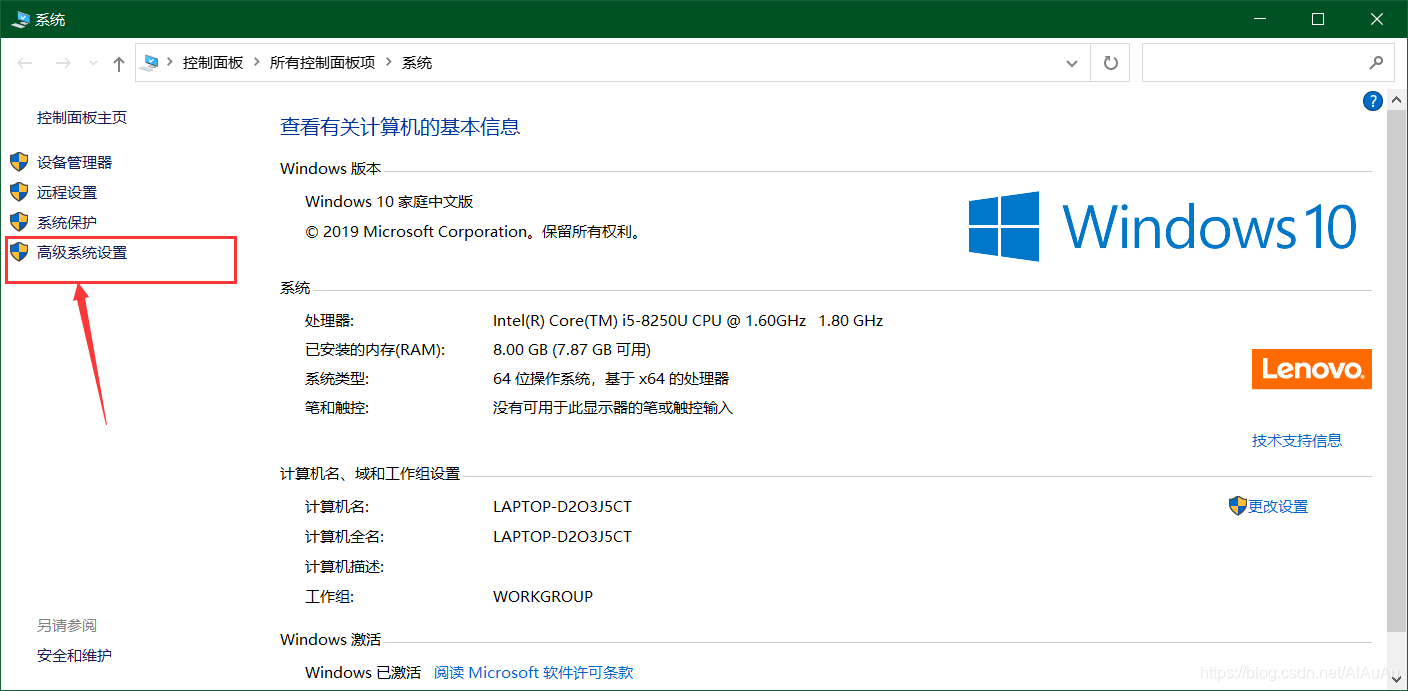Viewport: 1408px width, 691px height.
Task: Focus the control panel search field
Action: click(x=1255, y=63)
